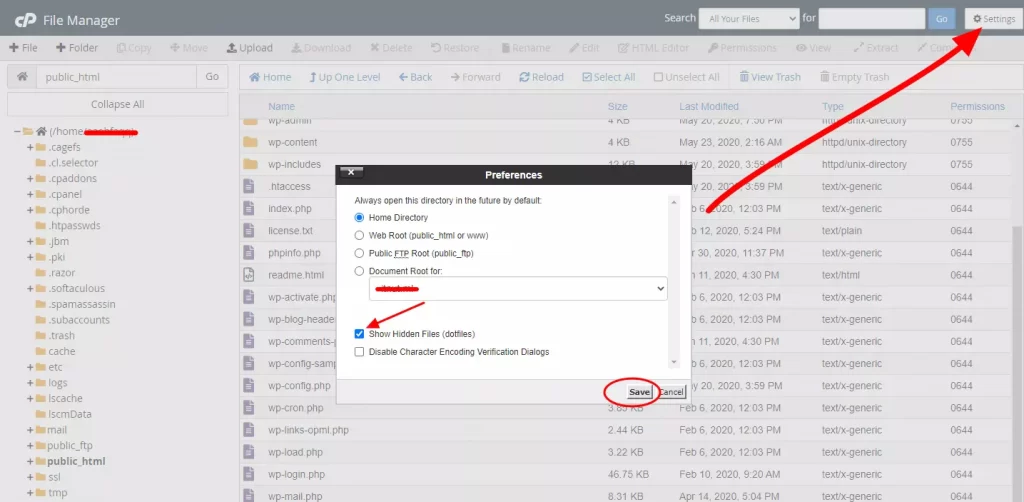Expand the logs folder
The height and width of the screenshot is (502, 1024).
coord(30,383)
